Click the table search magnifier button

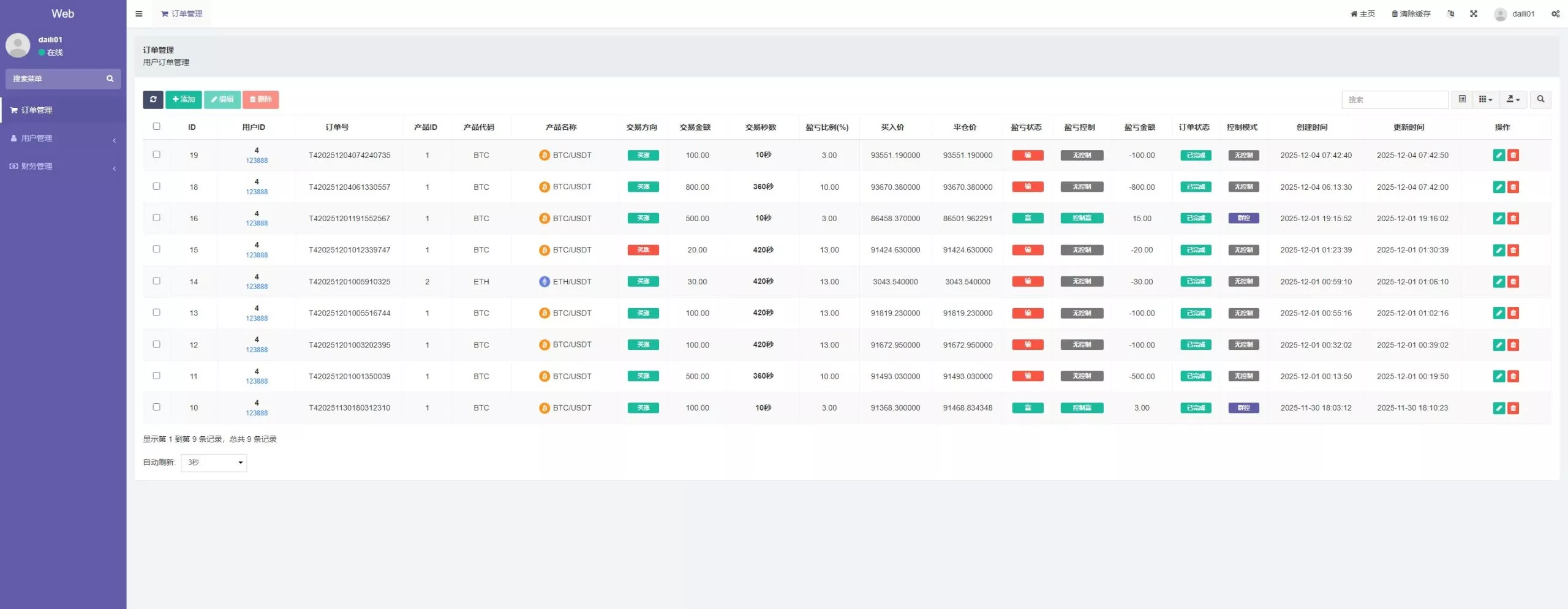(x=1540, y=99)
